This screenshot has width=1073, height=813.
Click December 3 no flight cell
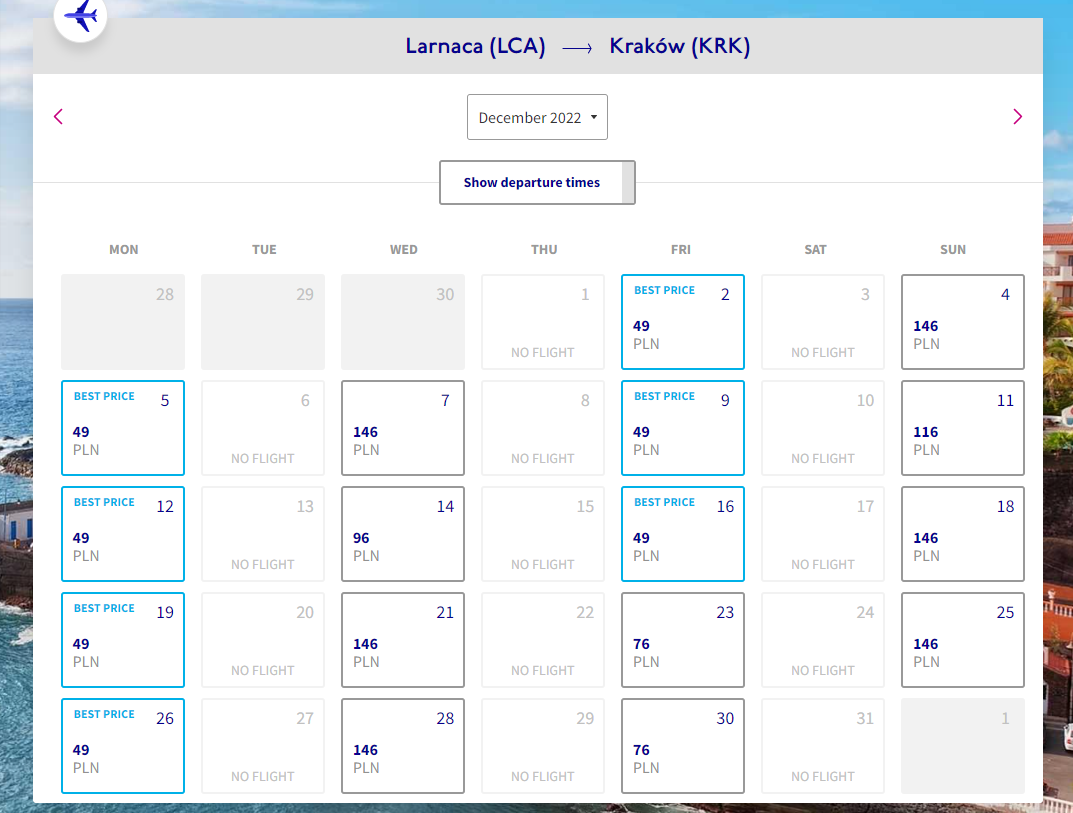coord(823,322)
